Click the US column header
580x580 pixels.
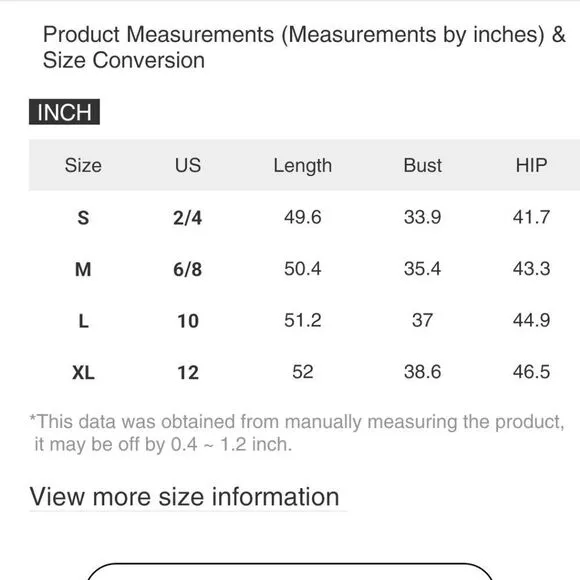pos(188,165)
